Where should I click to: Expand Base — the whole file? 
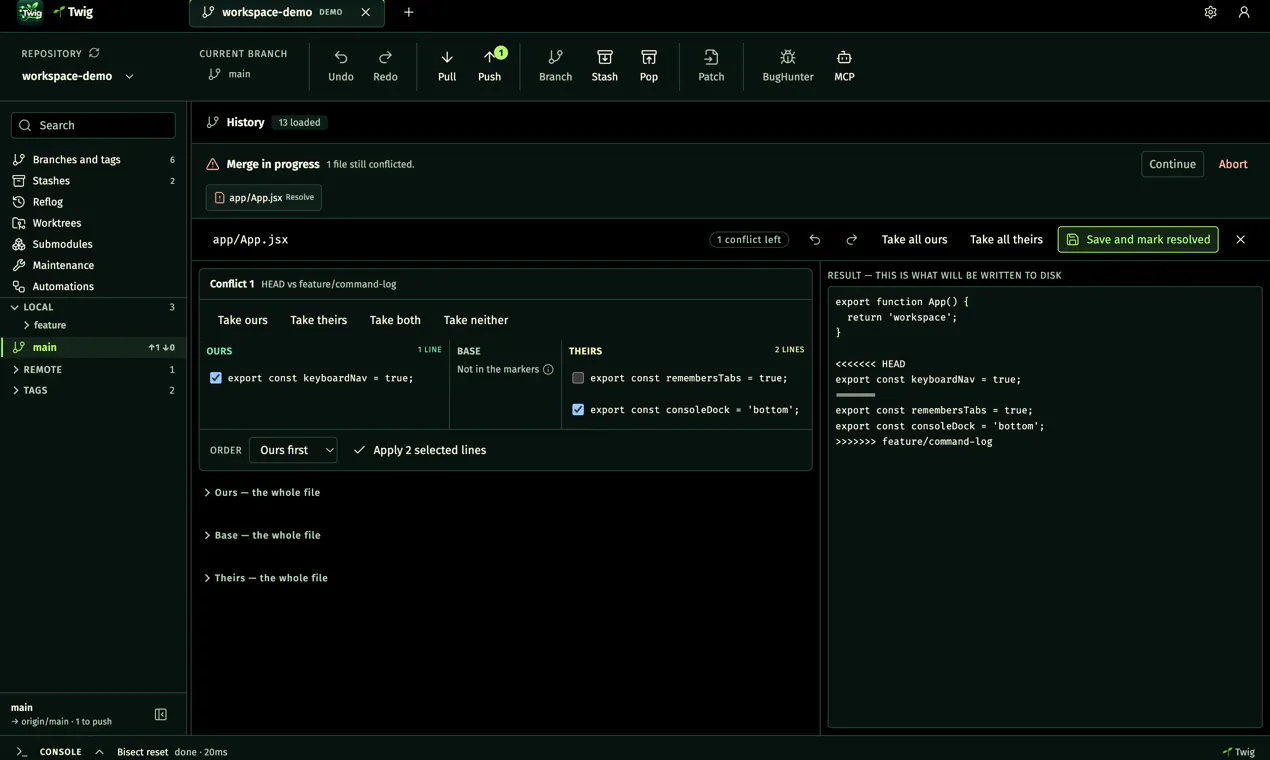tap(262, 536)
